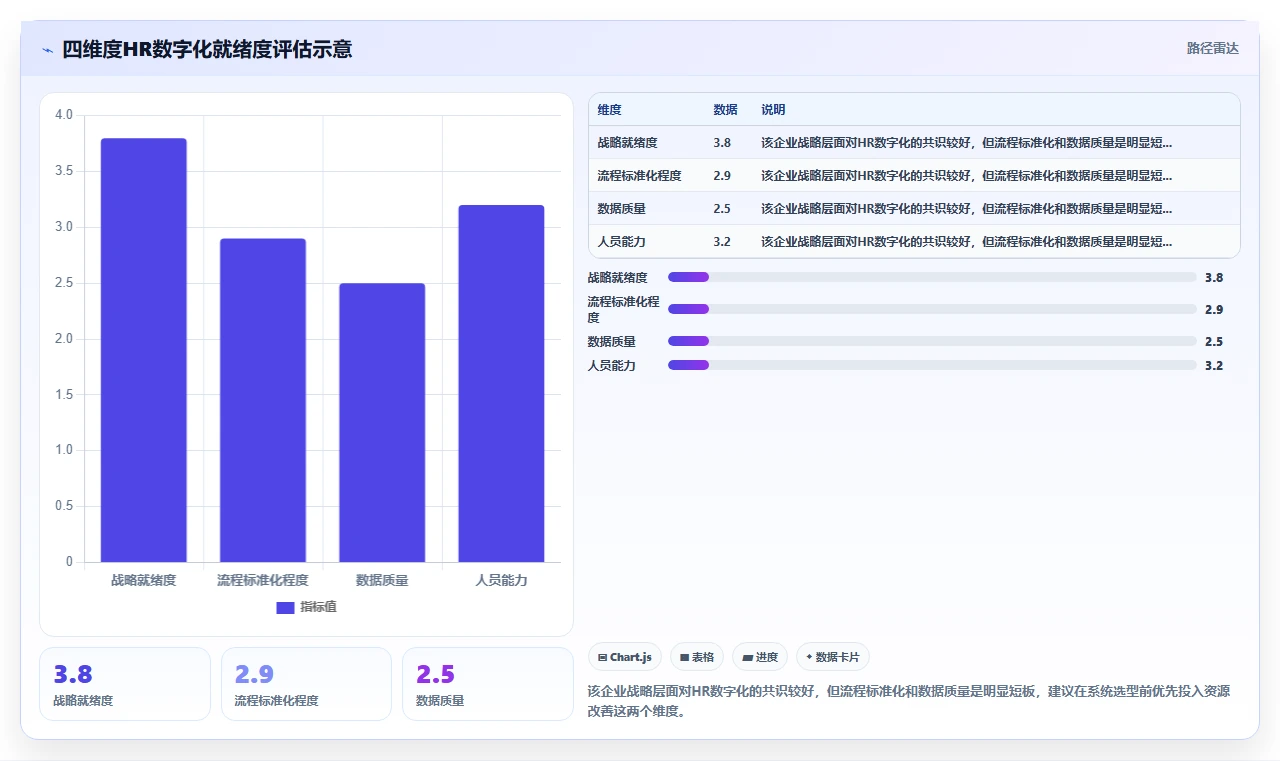Select the 战略就绪度 table row name
This screenshot has height=761, width=1280.
pos(627,143)
